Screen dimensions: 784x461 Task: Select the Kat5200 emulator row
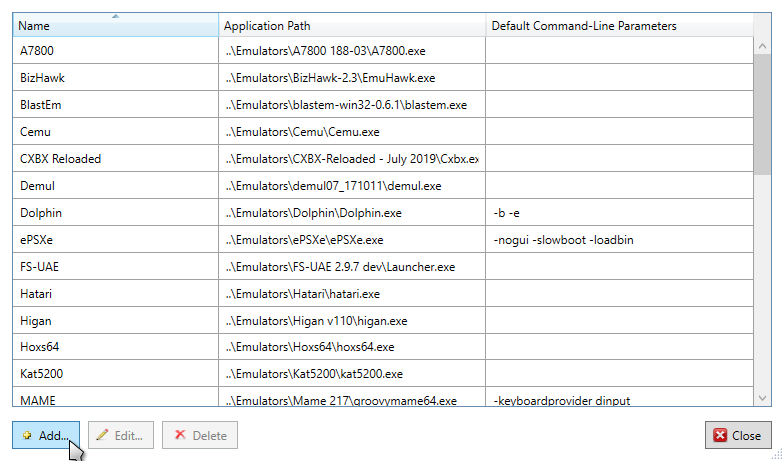coord(383,374)
